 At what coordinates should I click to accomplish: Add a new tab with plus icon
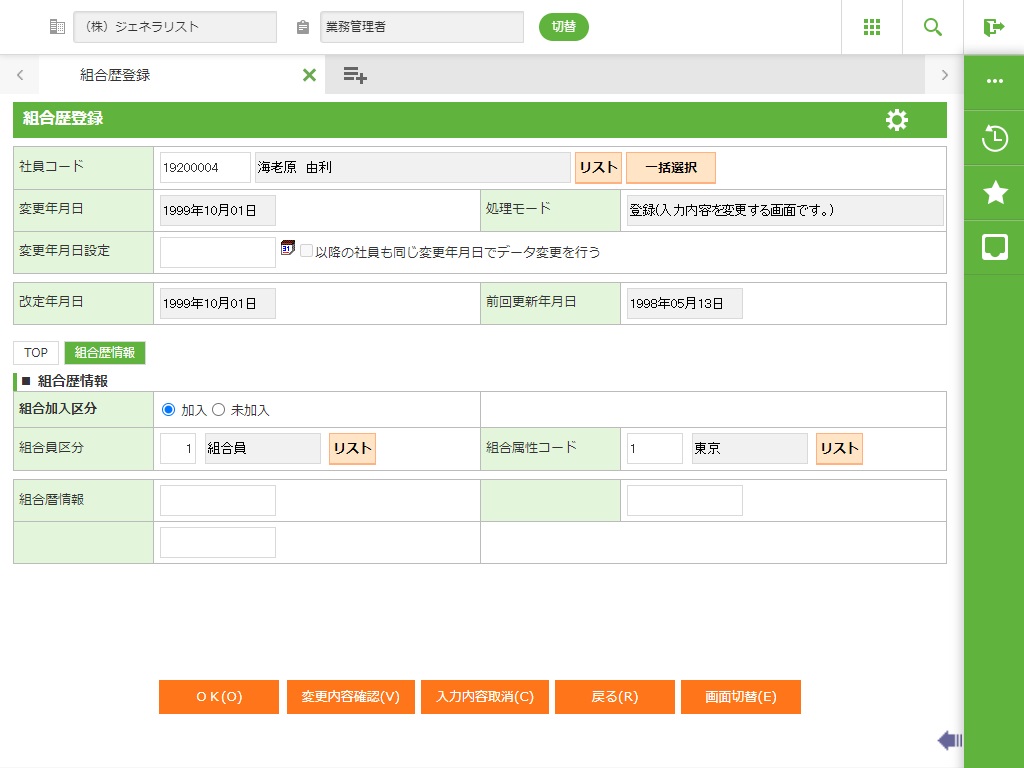pyautogui.click(x=355, y=75)
